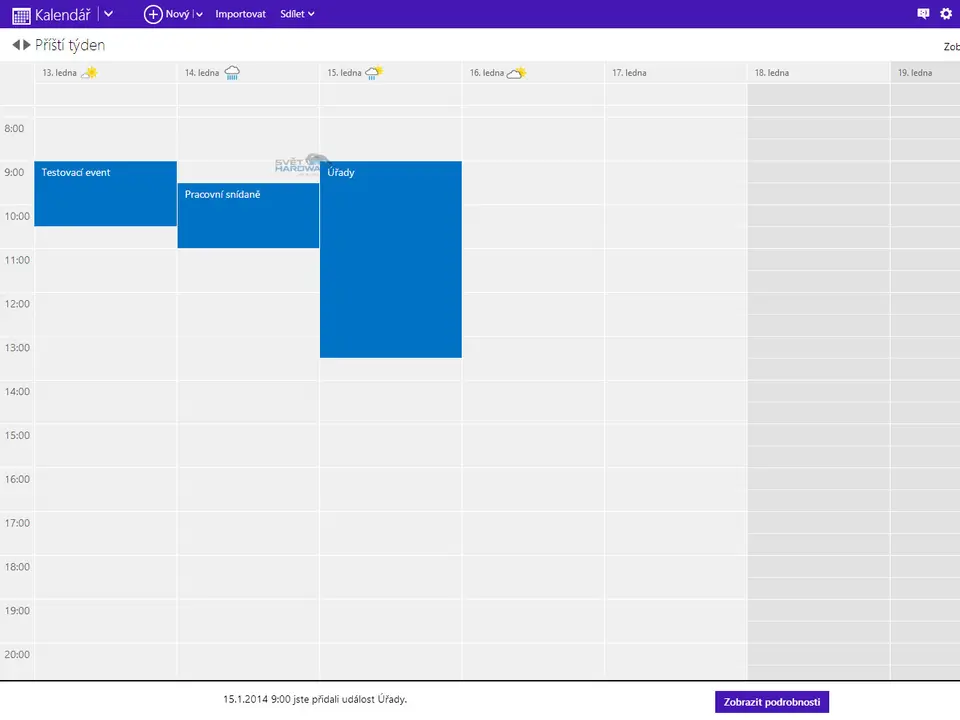The image size is (960, 720).
Task: Click the Kalendář grid icon
Action: 21,15
